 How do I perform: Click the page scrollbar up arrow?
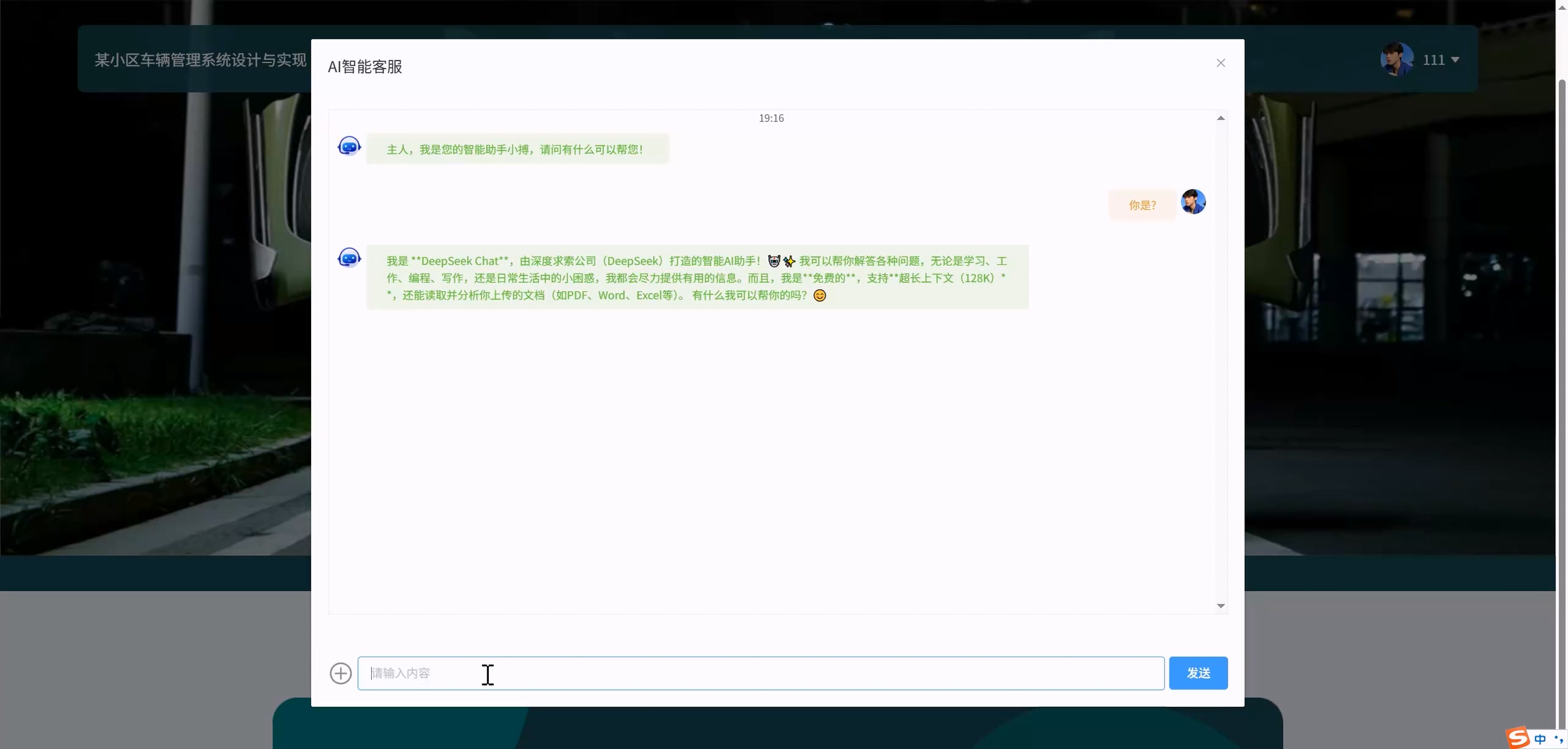pyautogui.click(x=1561, y=6)
